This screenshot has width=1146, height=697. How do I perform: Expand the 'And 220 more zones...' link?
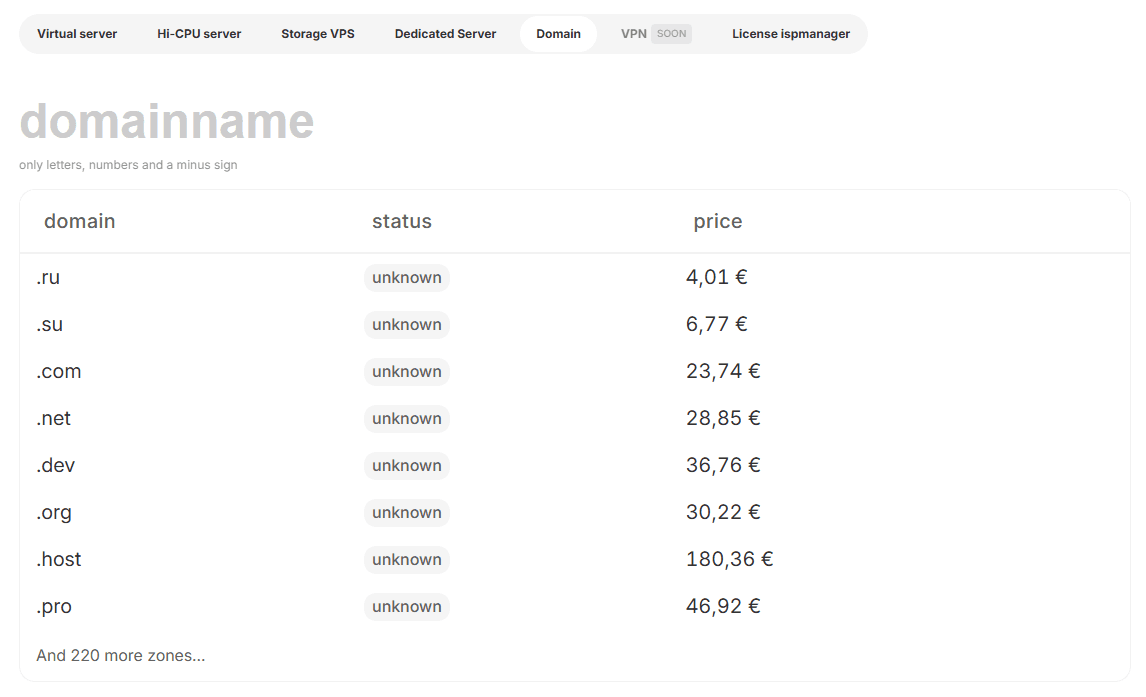(x=121, y=656)
